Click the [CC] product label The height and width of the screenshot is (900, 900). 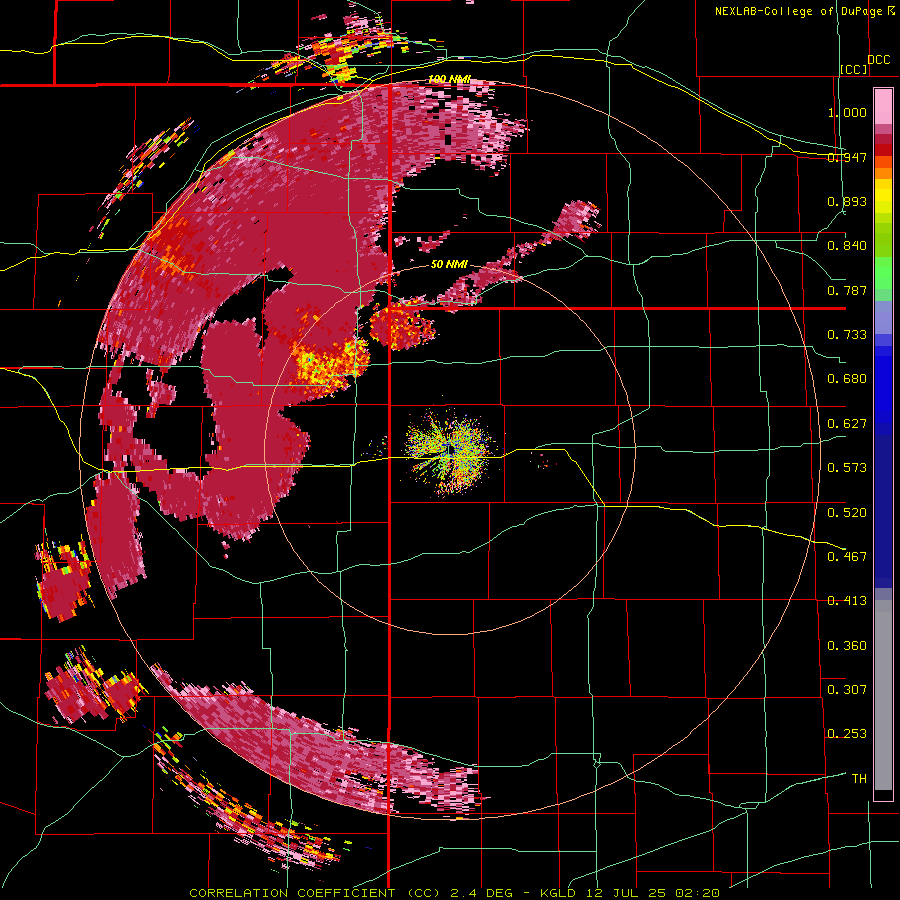click(x=854, y=69)
